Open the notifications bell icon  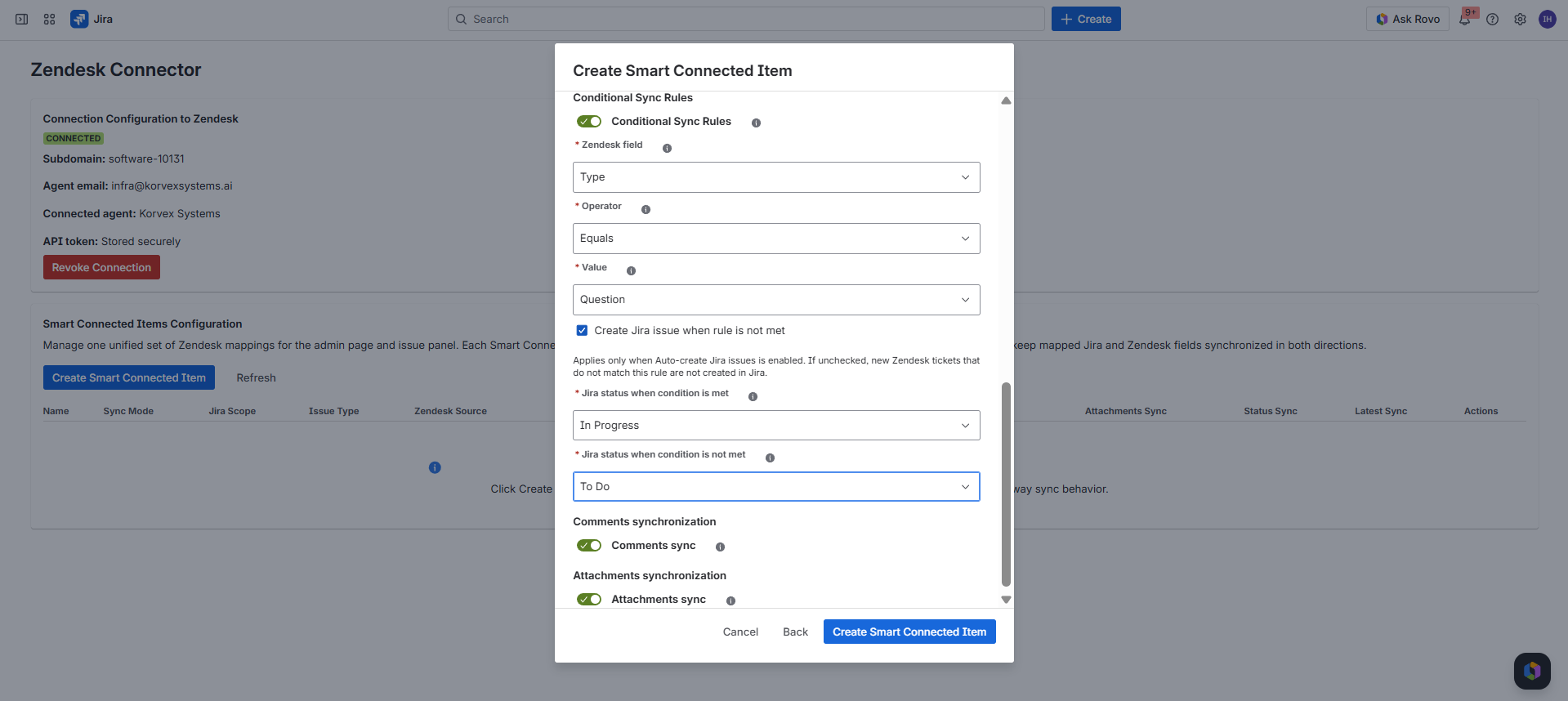click(1464, 19)
